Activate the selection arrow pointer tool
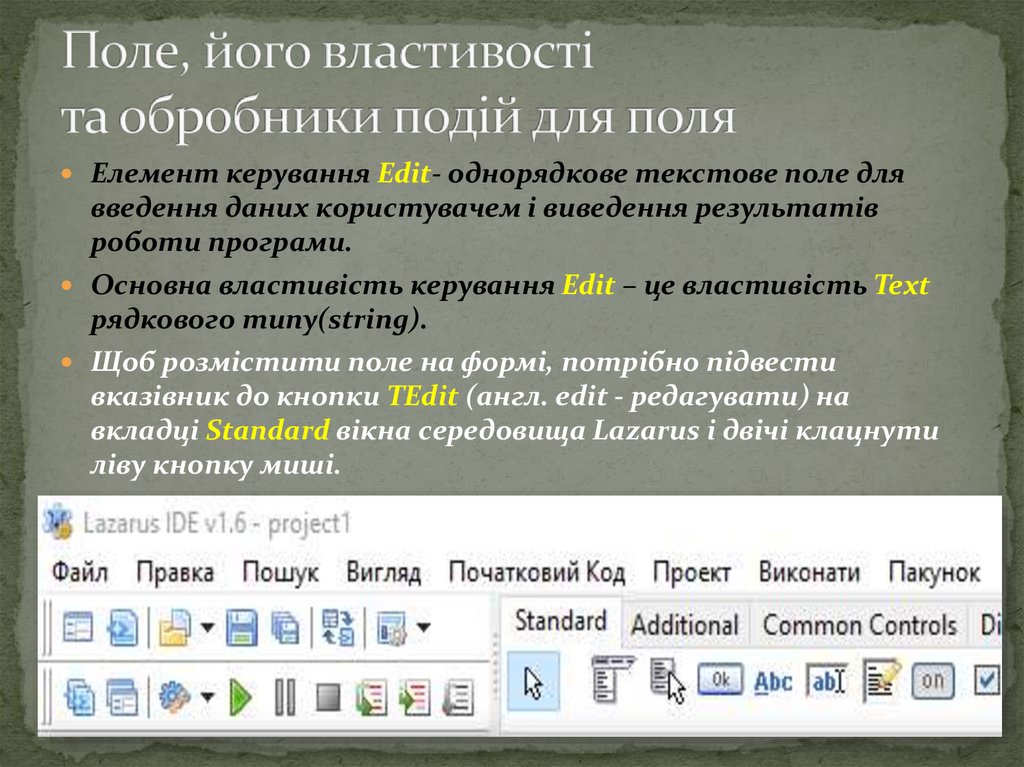Screen dimensions: 1024x767 click(x=533, y=683)
